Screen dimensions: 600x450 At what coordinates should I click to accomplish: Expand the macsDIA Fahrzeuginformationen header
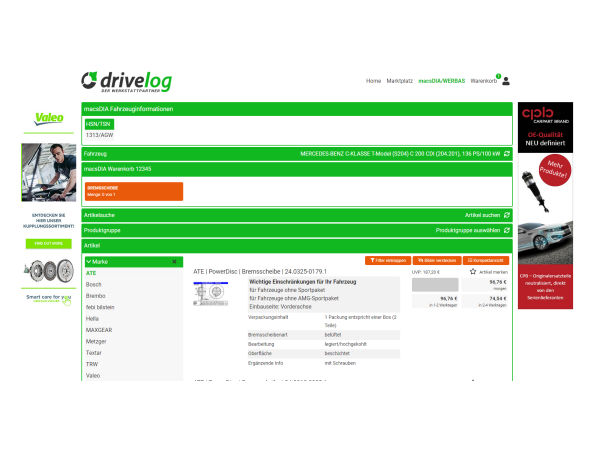(297, 109)
